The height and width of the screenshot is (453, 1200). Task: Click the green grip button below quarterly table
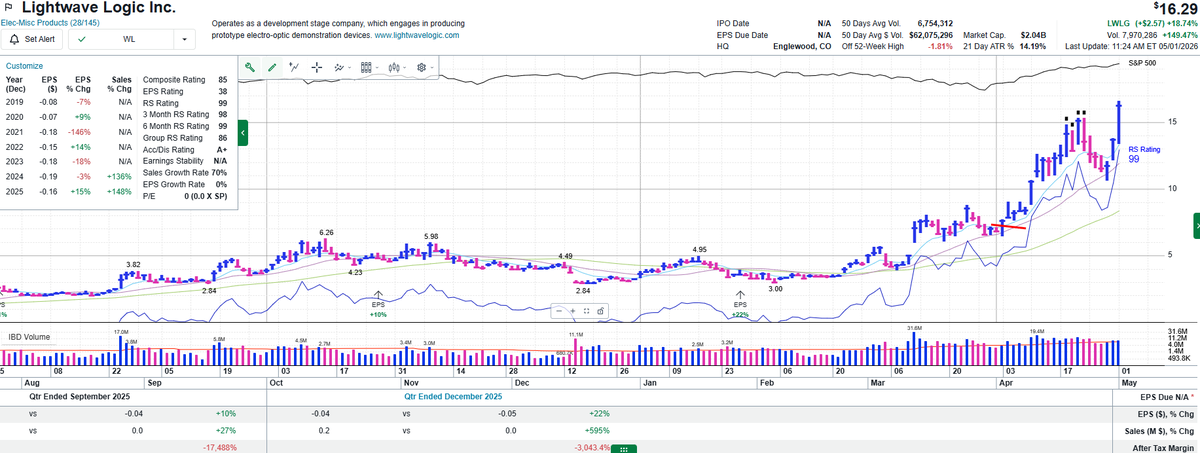point(623,448)
